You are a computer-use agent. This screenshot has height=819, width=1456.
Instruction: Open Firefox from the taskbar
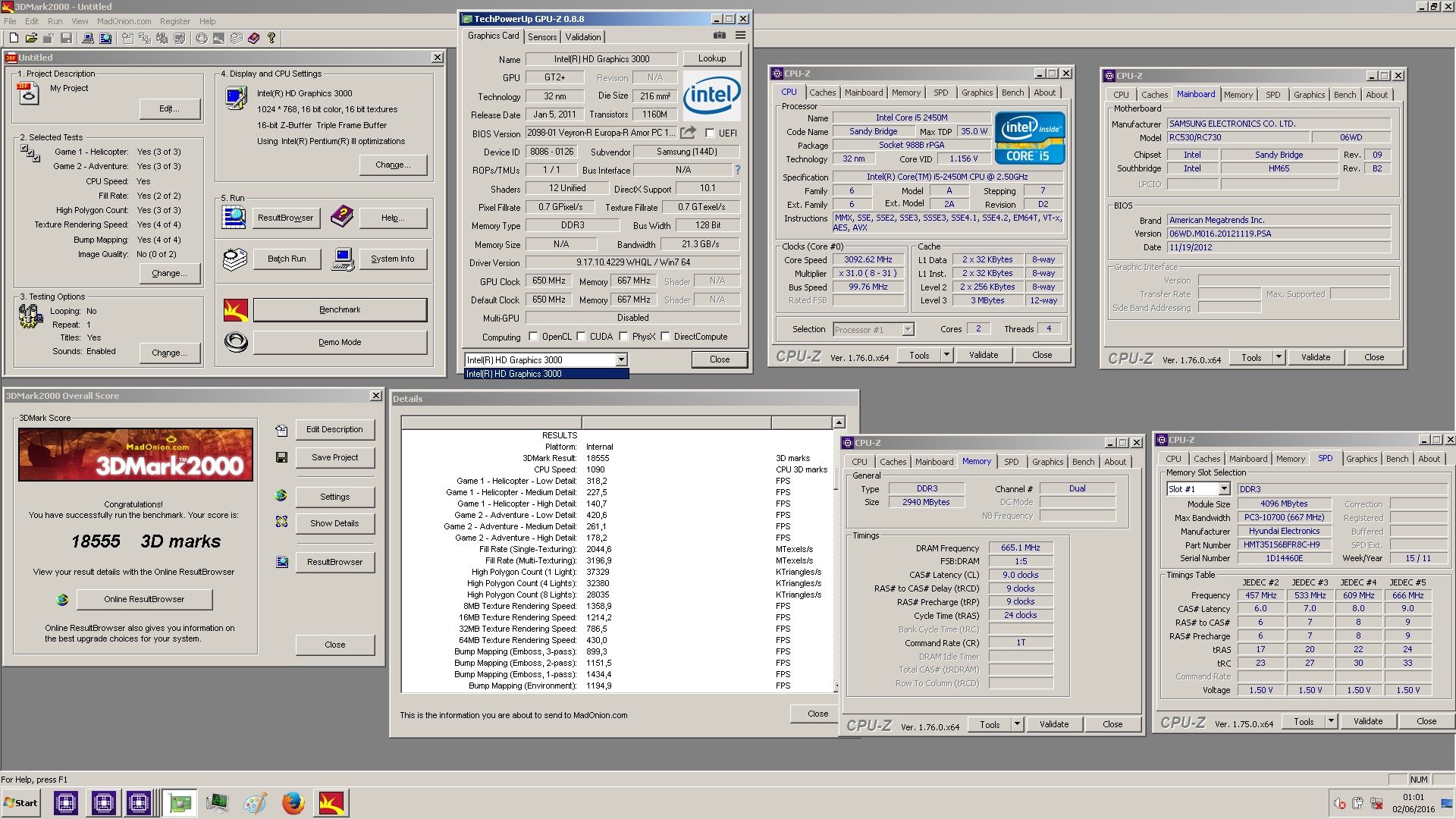pos(293,802)
